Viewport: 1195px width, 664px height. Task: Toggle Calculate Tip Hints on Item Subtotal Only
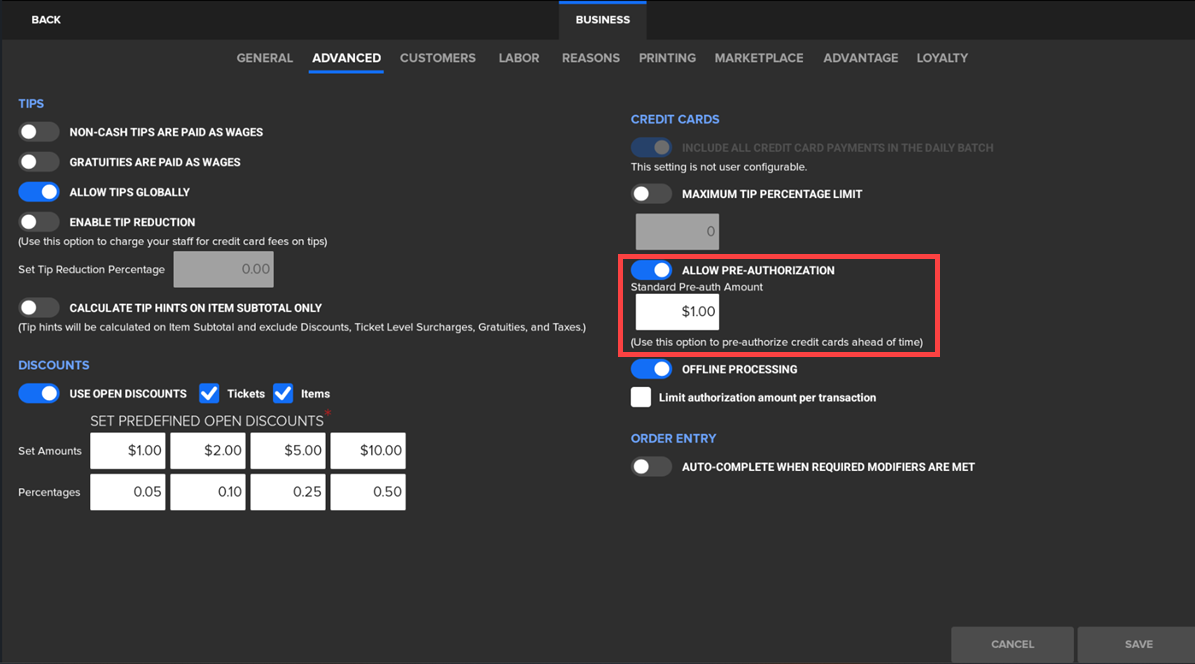pyautogui.click(x=39, y=308)
